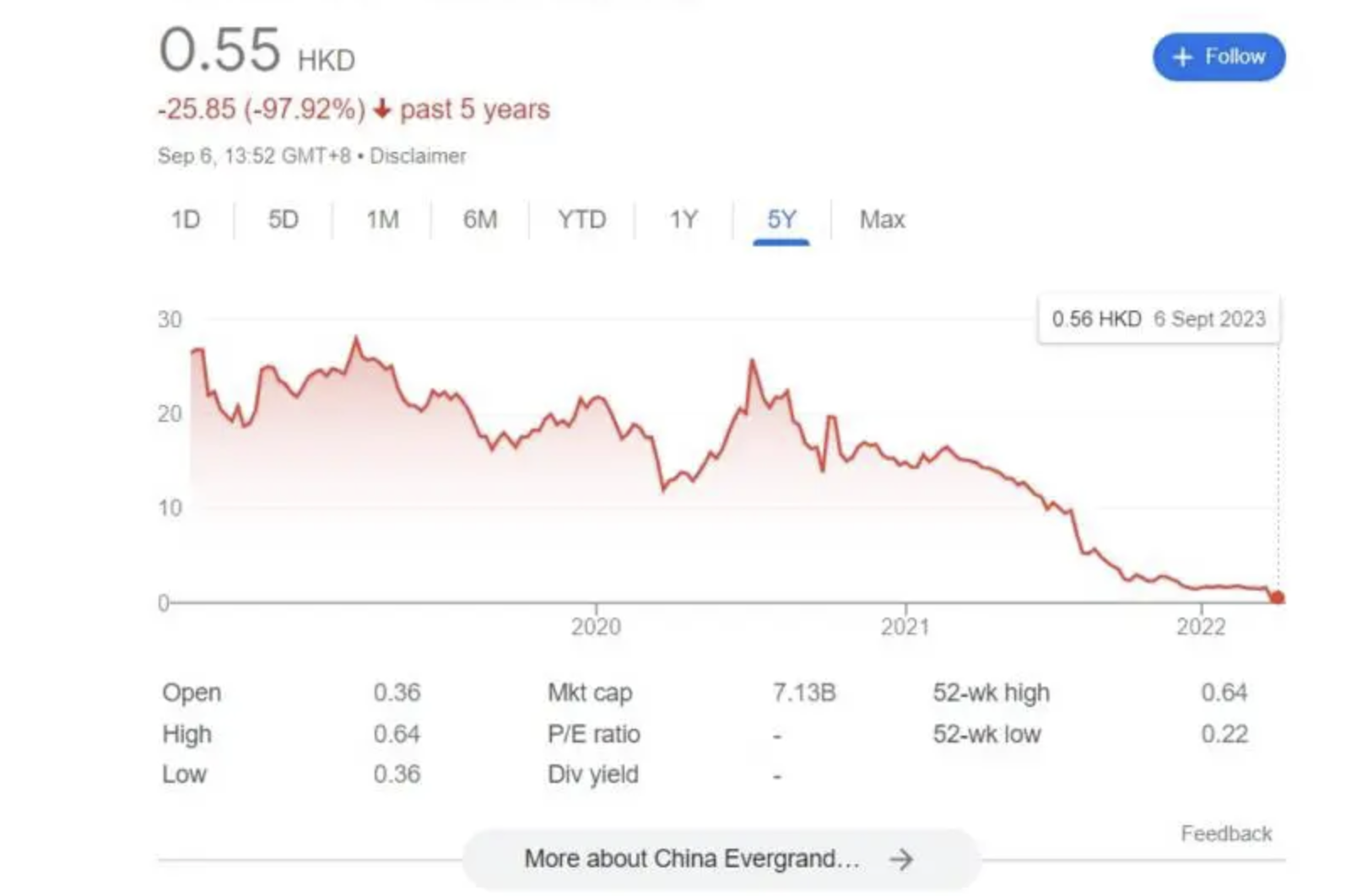Select the 1D range tab

[x=186, y=220]
